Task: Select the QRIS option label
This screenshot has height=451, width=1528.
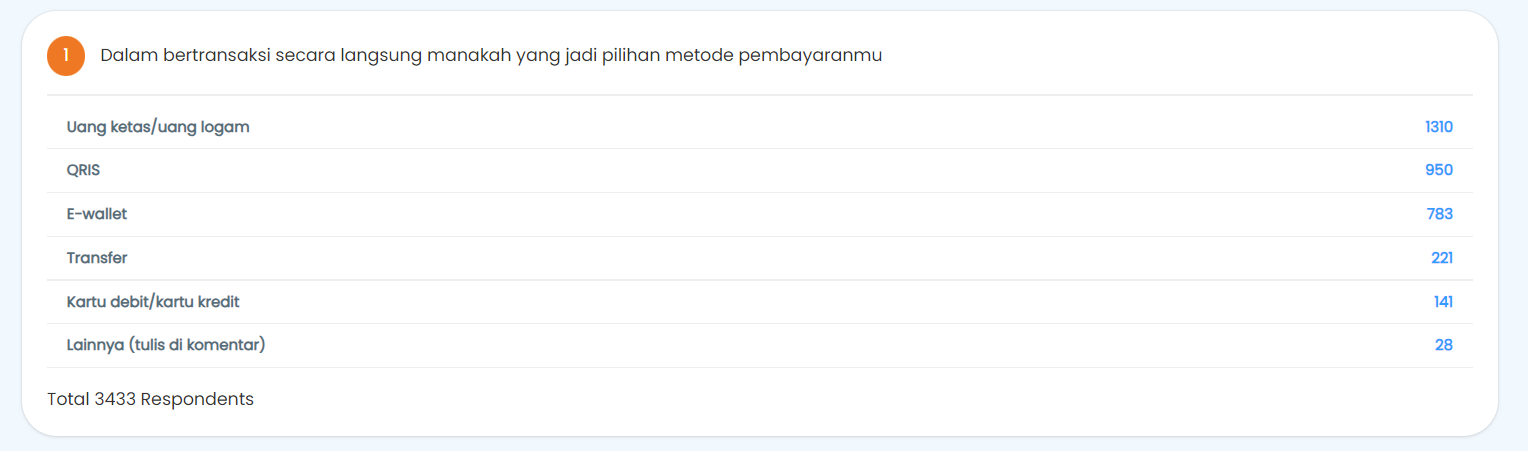Action: [x=84, y=170]
